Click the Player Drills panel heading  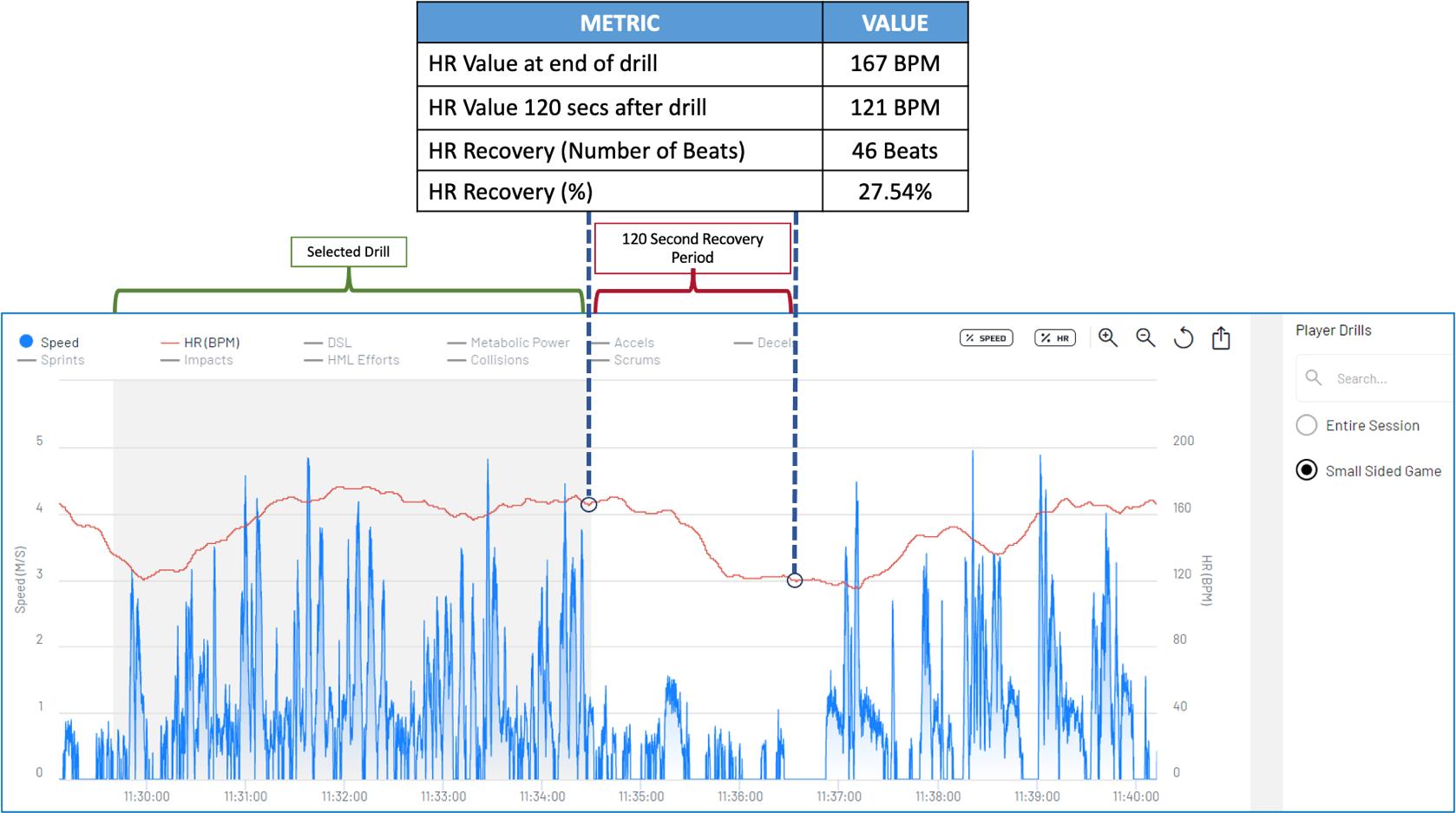pos(1333,330)
